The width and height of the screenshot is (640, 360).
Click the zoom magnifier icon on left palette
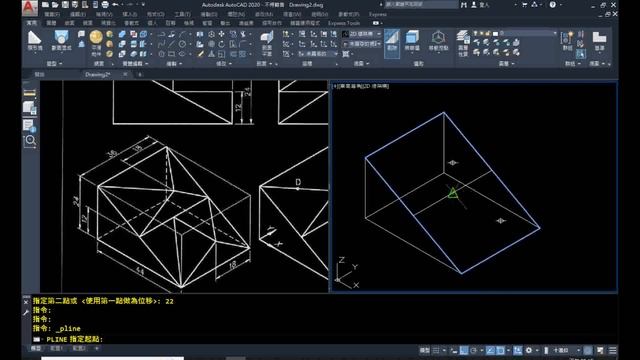[30, 141]
